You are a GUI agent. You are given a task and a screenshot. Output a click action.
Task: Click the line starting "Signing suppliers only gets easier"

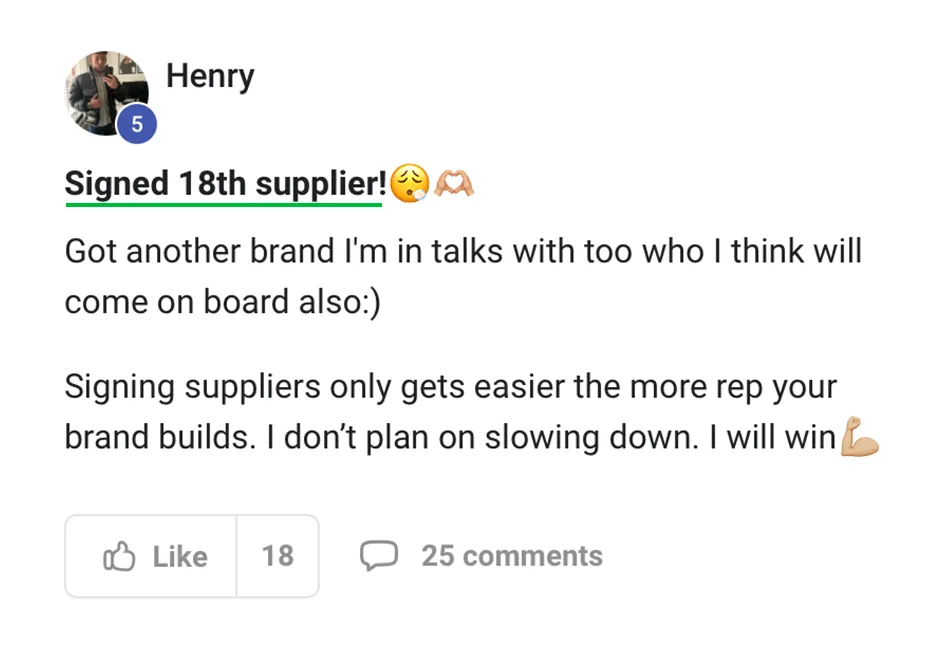(450, 386)
